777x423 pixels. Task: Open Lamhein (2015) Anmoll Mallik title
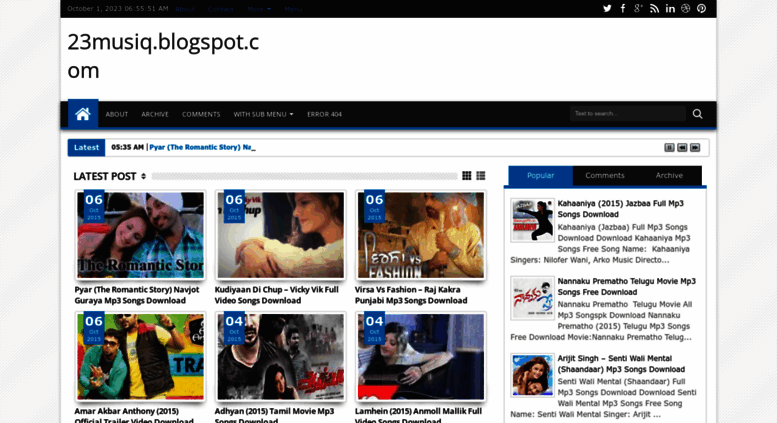pos(418,415)
